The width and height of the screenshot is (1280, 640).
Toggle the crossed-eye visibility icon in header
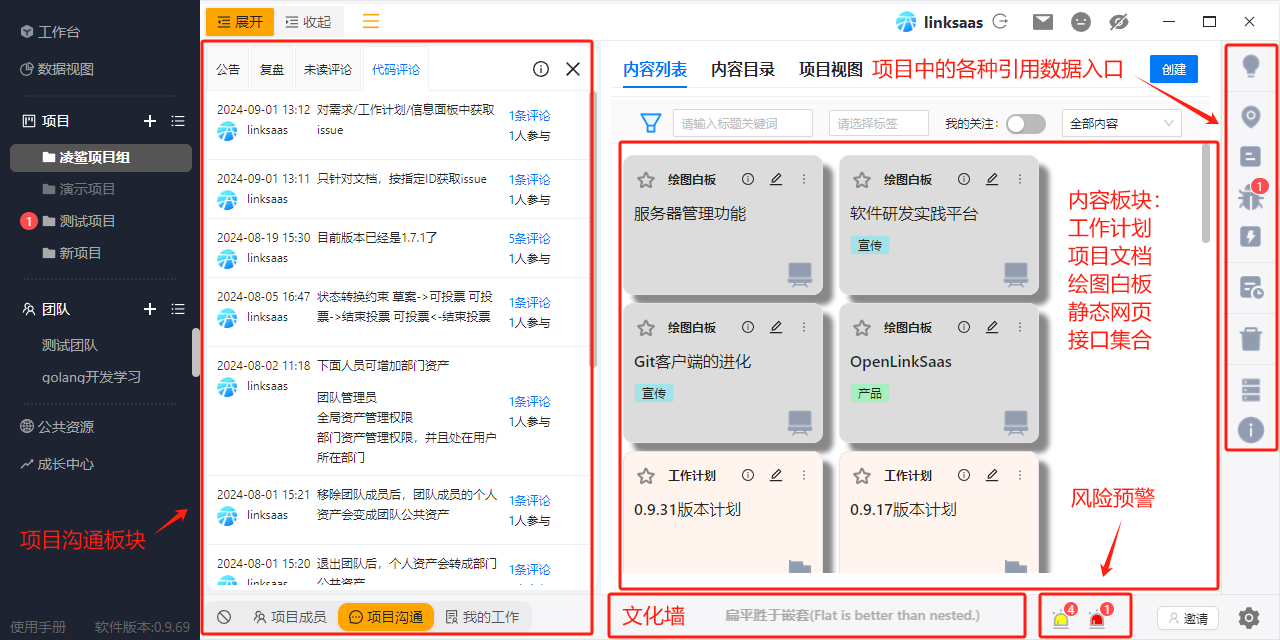click(x=1119, y=21)
